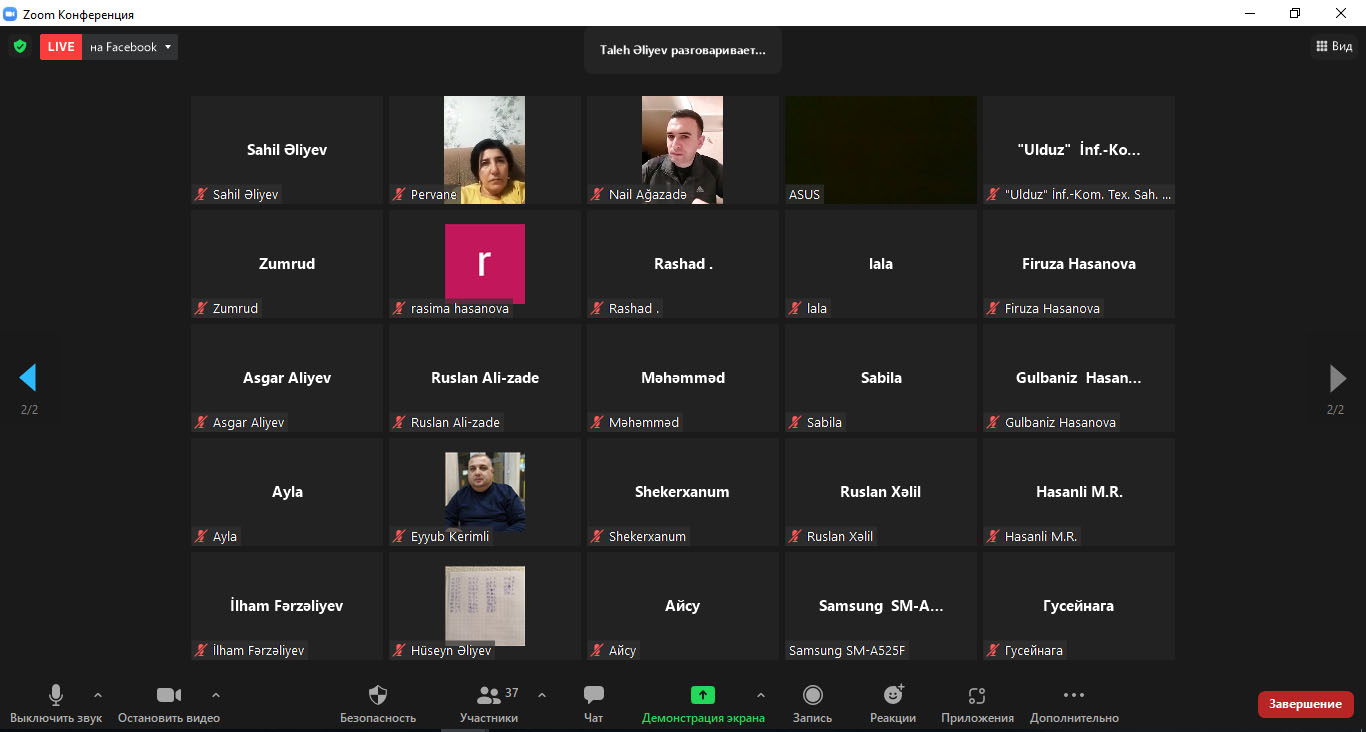Open the Безопасность security menu
1366x732 pixels.
[x=378, y=704]
